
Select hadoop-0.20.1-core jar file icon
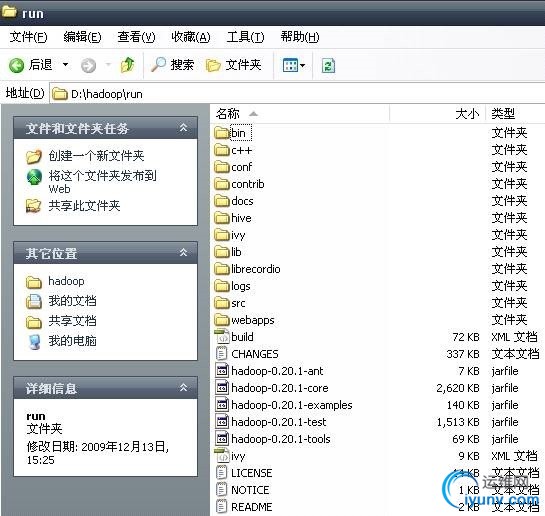pos(222,388)
